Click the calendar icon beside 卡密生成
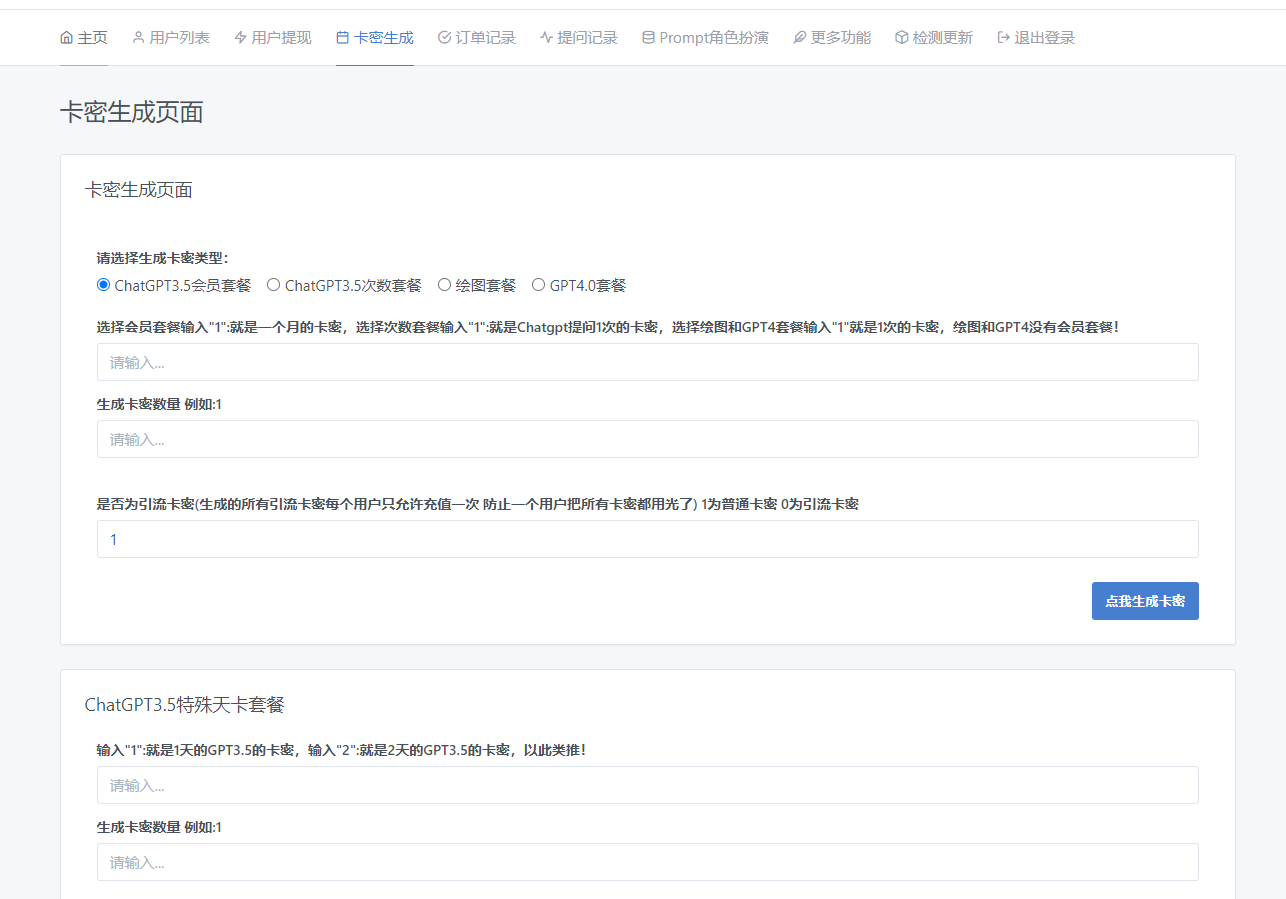The height and width of the screenshot is (899, 1286). (343, 38)
